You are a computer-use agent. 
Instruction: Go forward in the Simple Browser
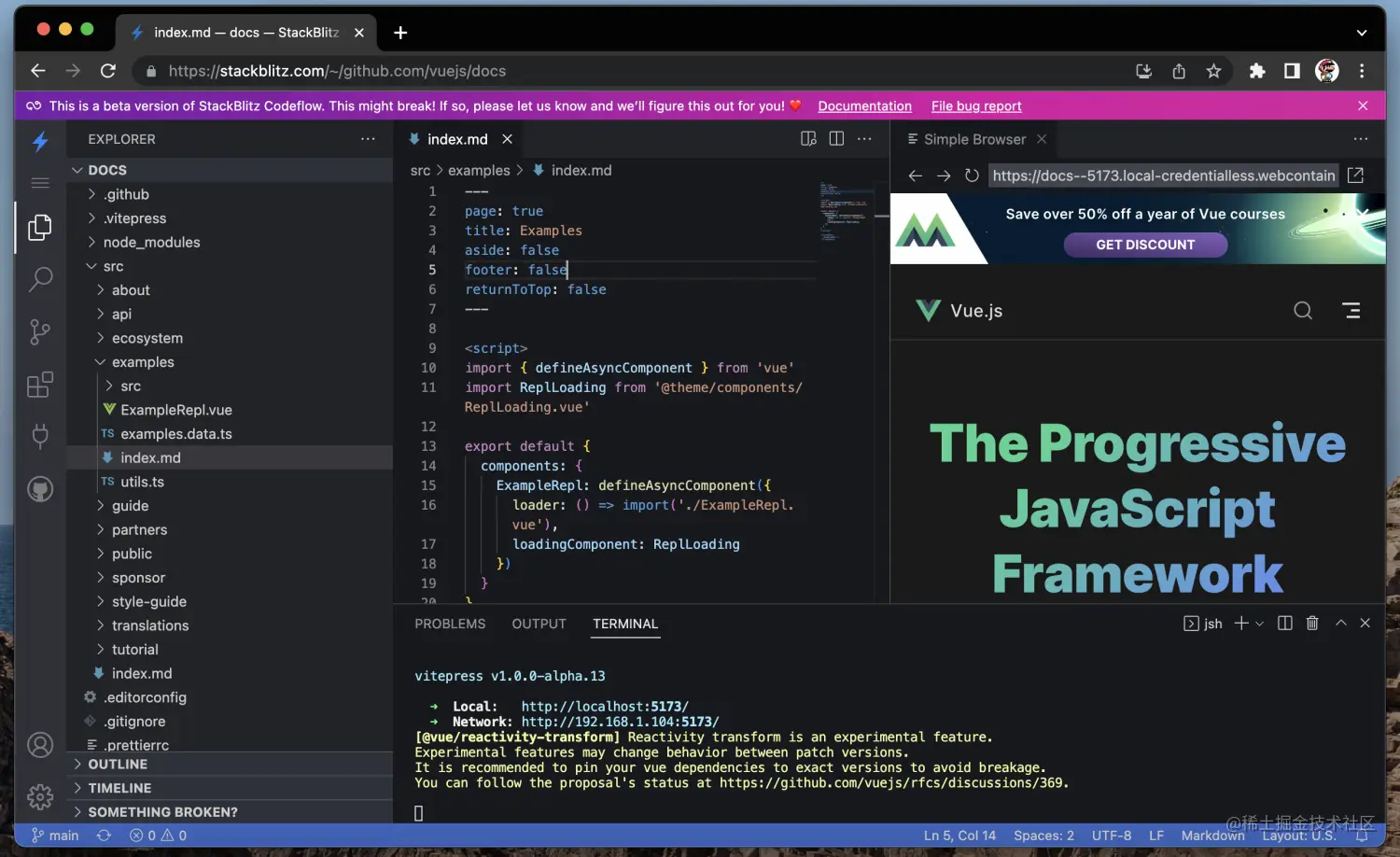point(944,176)
